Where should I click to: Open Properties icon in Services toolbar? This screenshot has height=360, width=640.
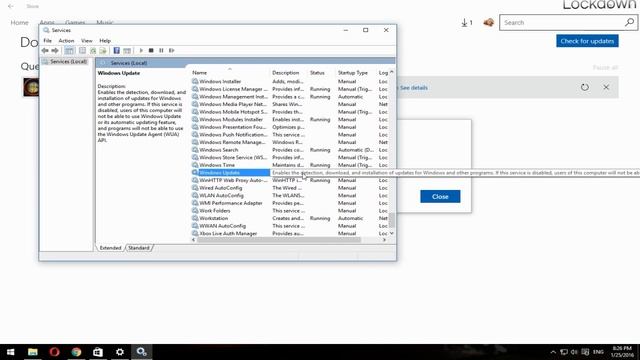tap(82, 51)
